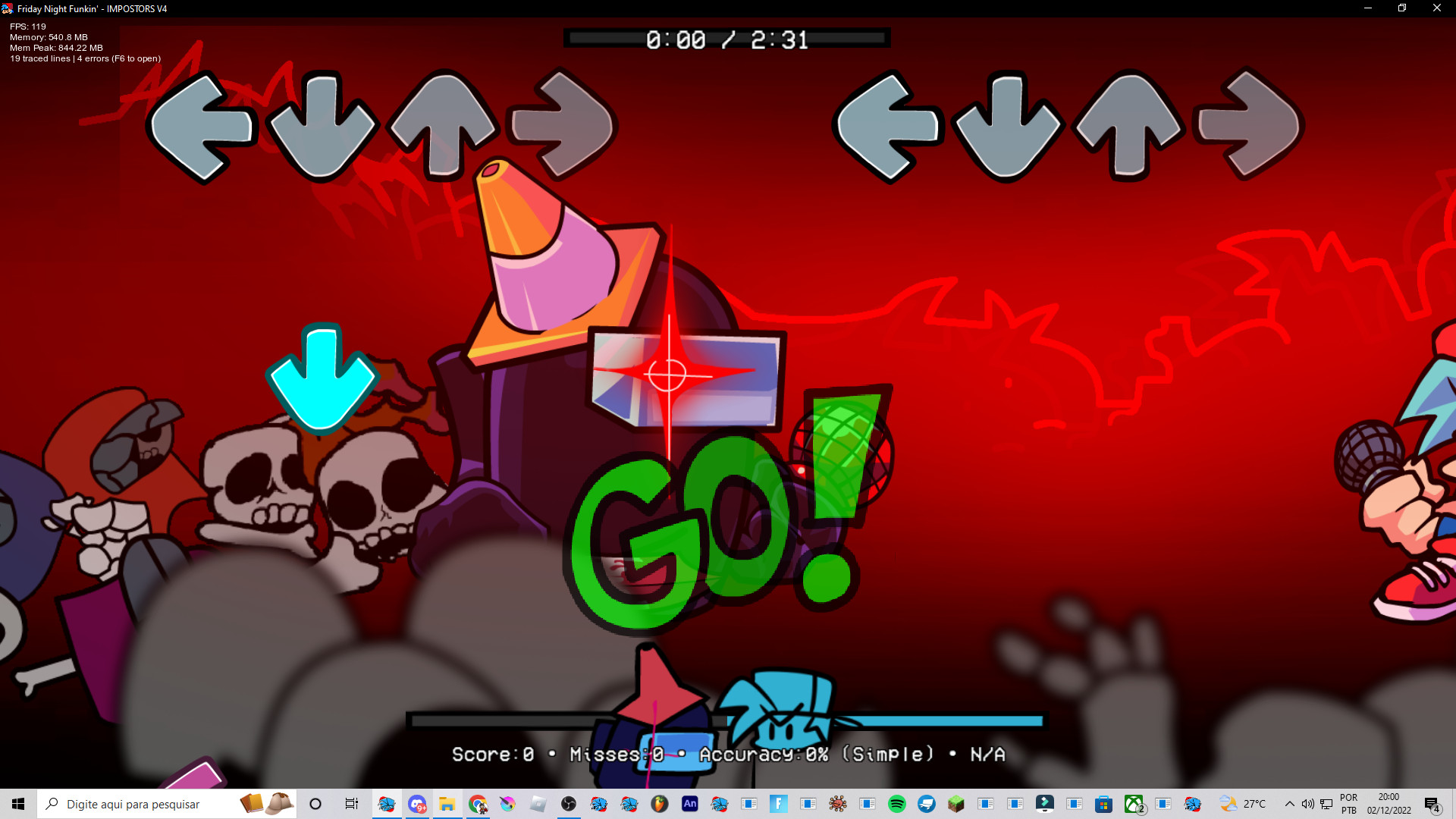Open Xbox app from the taskbar

point(1134,804)
